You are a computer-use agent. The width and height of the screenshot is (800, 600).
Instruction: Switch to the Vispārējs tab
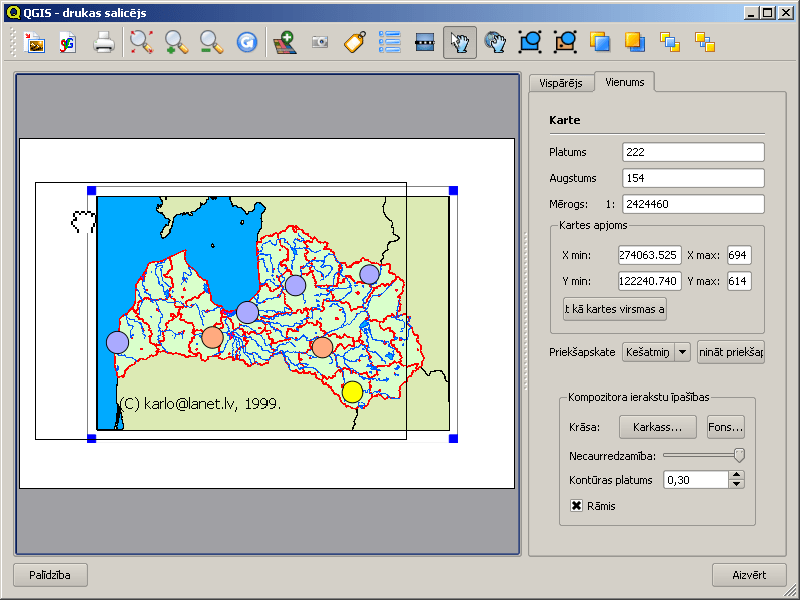tap(561, 83)
